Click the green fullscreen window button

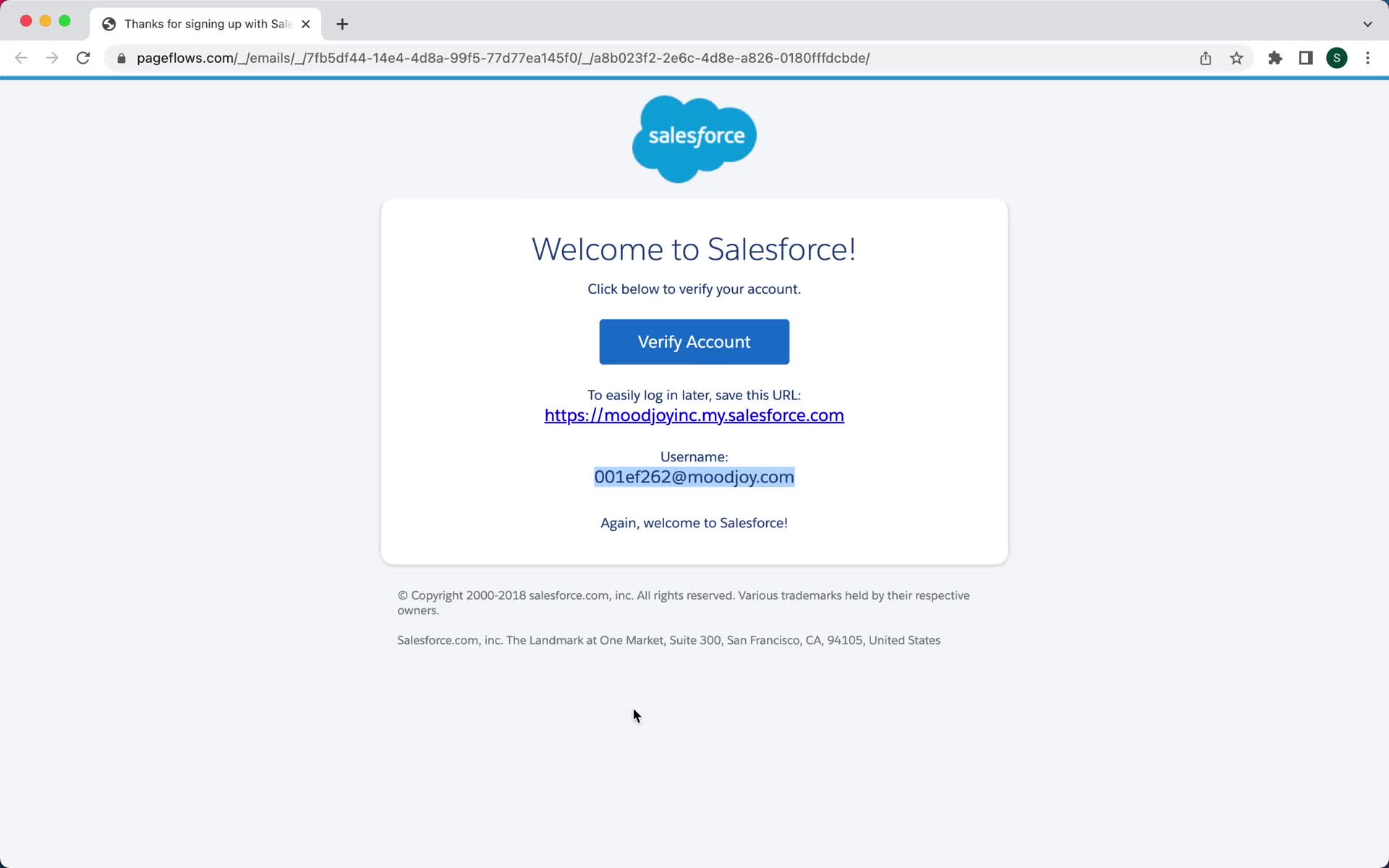click(64, 21)
